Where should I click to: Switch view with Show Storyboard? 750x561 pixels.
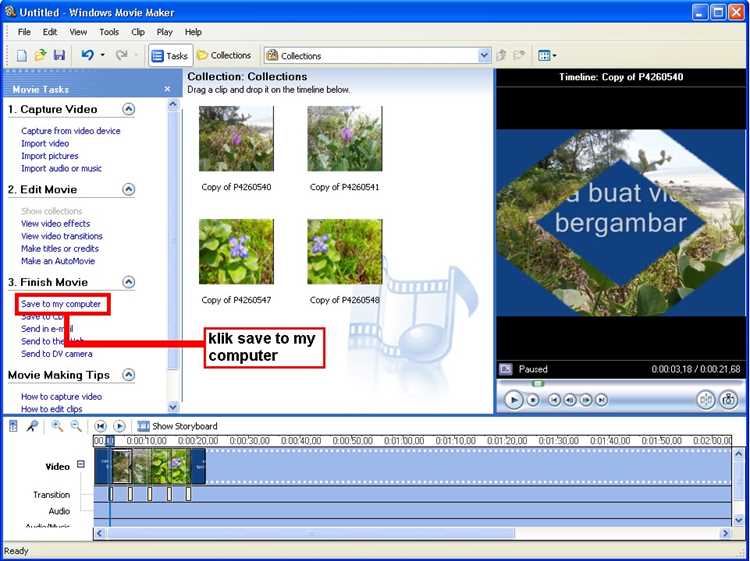tap(177, 426)
